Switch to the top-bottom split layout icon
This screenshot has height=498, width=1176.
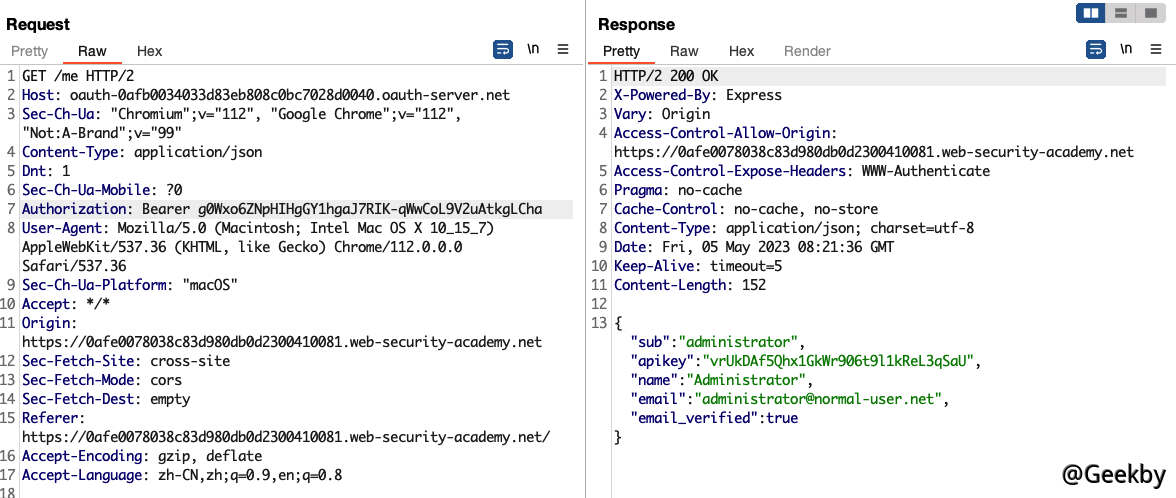[x=1121, y=13]
